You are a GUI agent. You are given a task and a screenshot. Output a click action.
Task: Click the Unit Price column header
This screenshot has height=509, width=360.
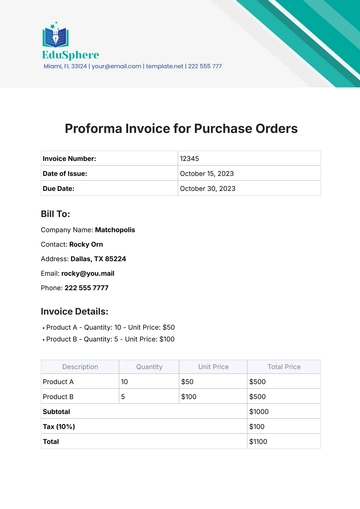pos(213,367)
